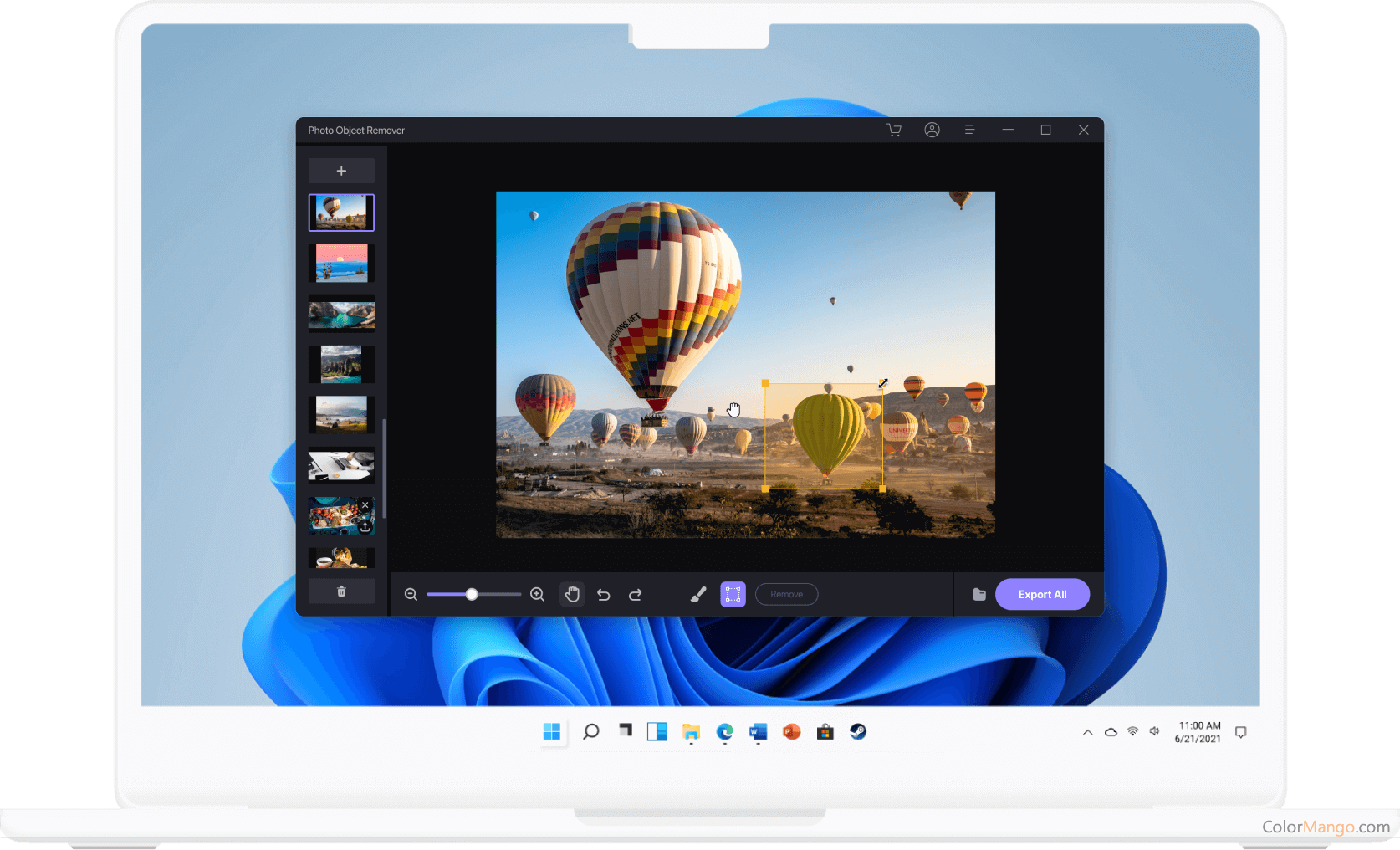Click the zoom in magnifier icon
1400x850 pixels.
click(537, 594)
